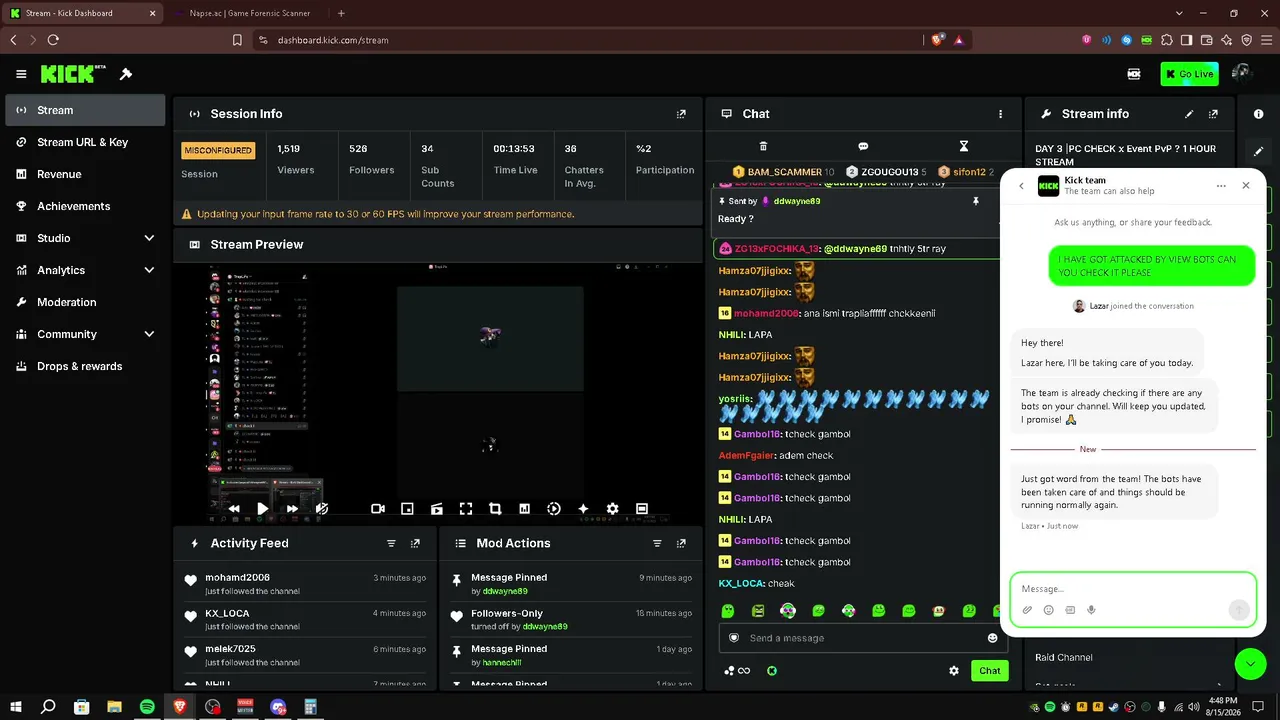Click the green K icon below chat input
Viewport: 1280px width, 720px height.
pos(772,671)
